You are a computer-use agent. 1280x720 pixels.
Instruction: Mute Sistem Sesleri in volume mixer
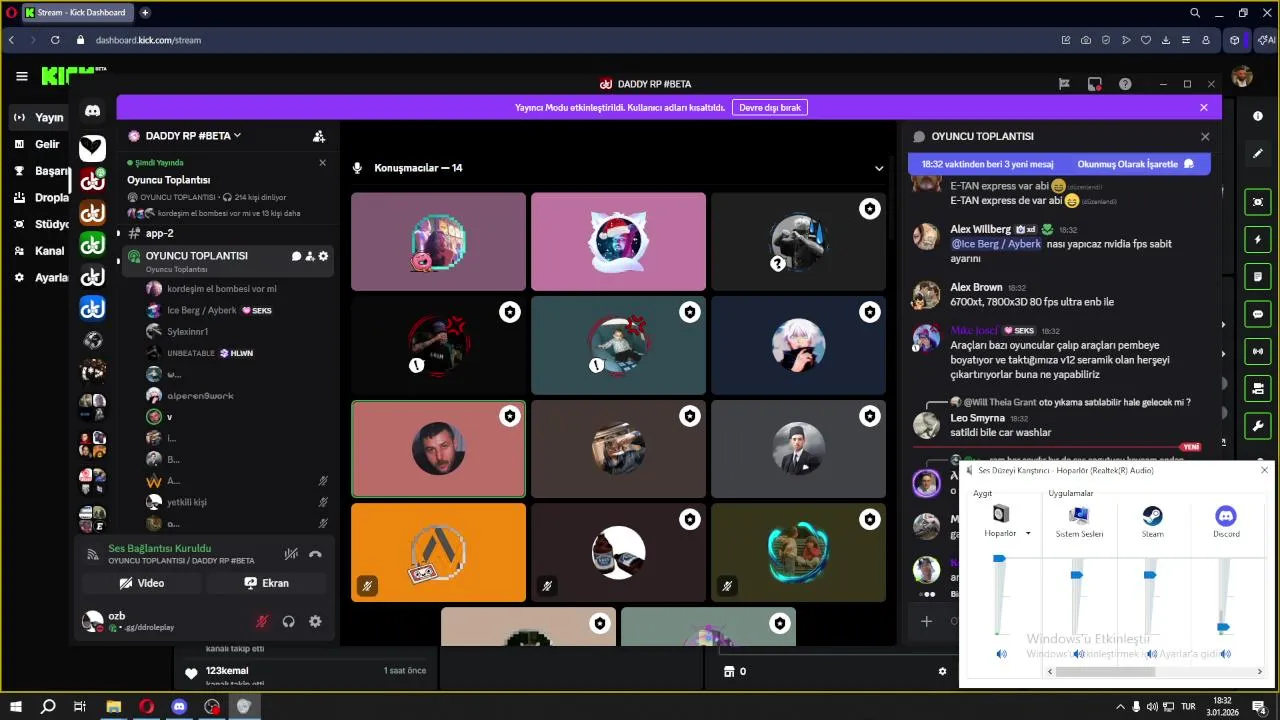[x=1078, y=654]
